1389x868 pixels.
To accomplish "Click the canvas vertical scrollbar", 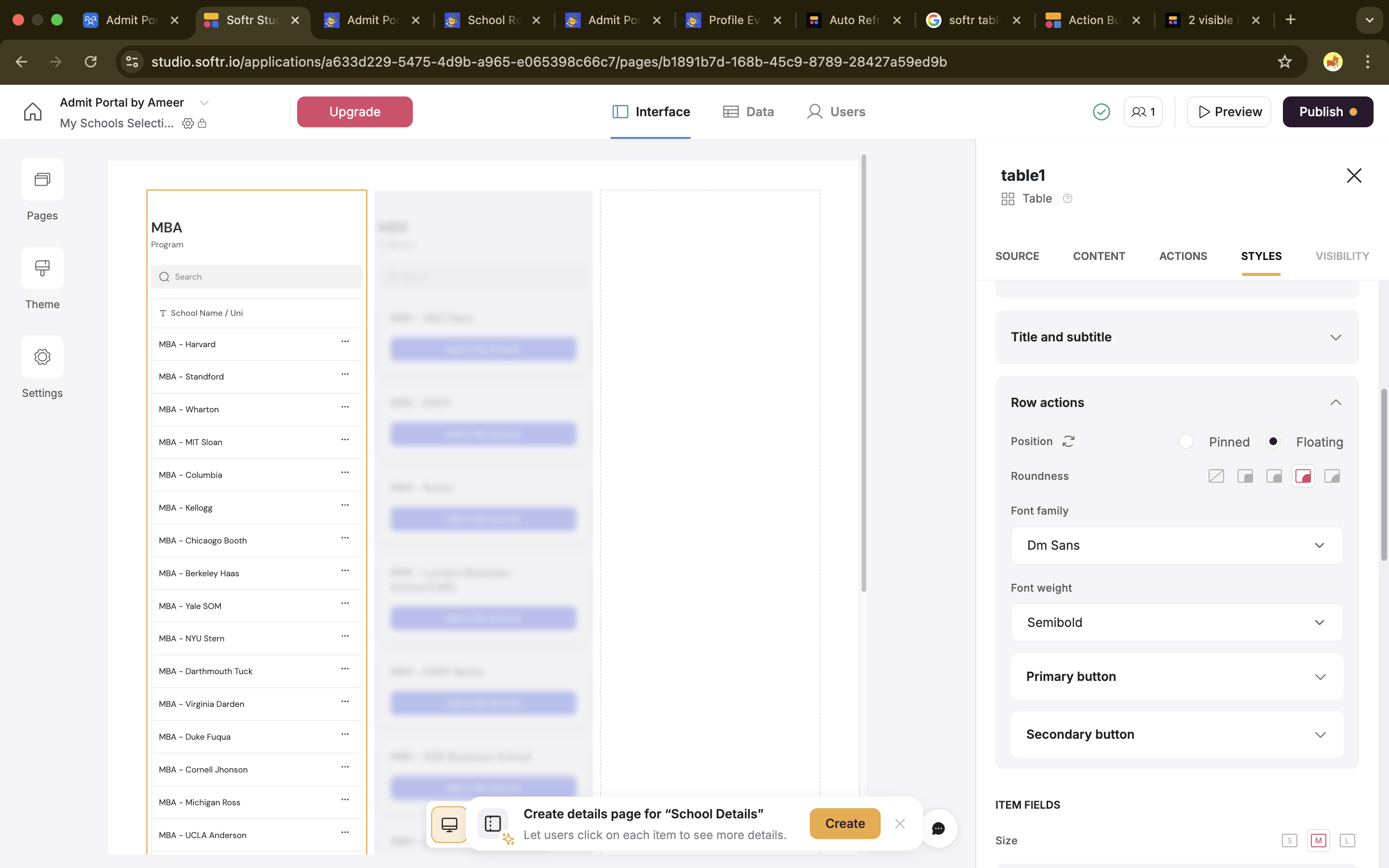I will 863,373.
